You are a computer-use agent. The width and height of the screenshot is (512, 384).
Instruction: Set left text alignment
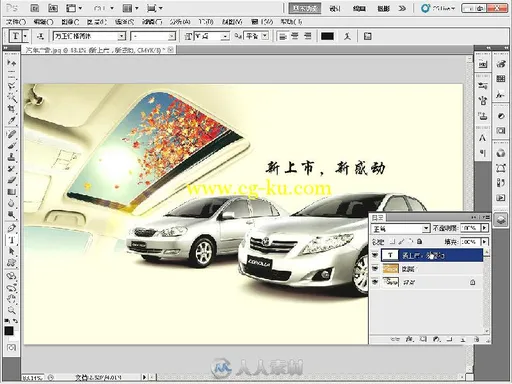click(x=283, y=36)
